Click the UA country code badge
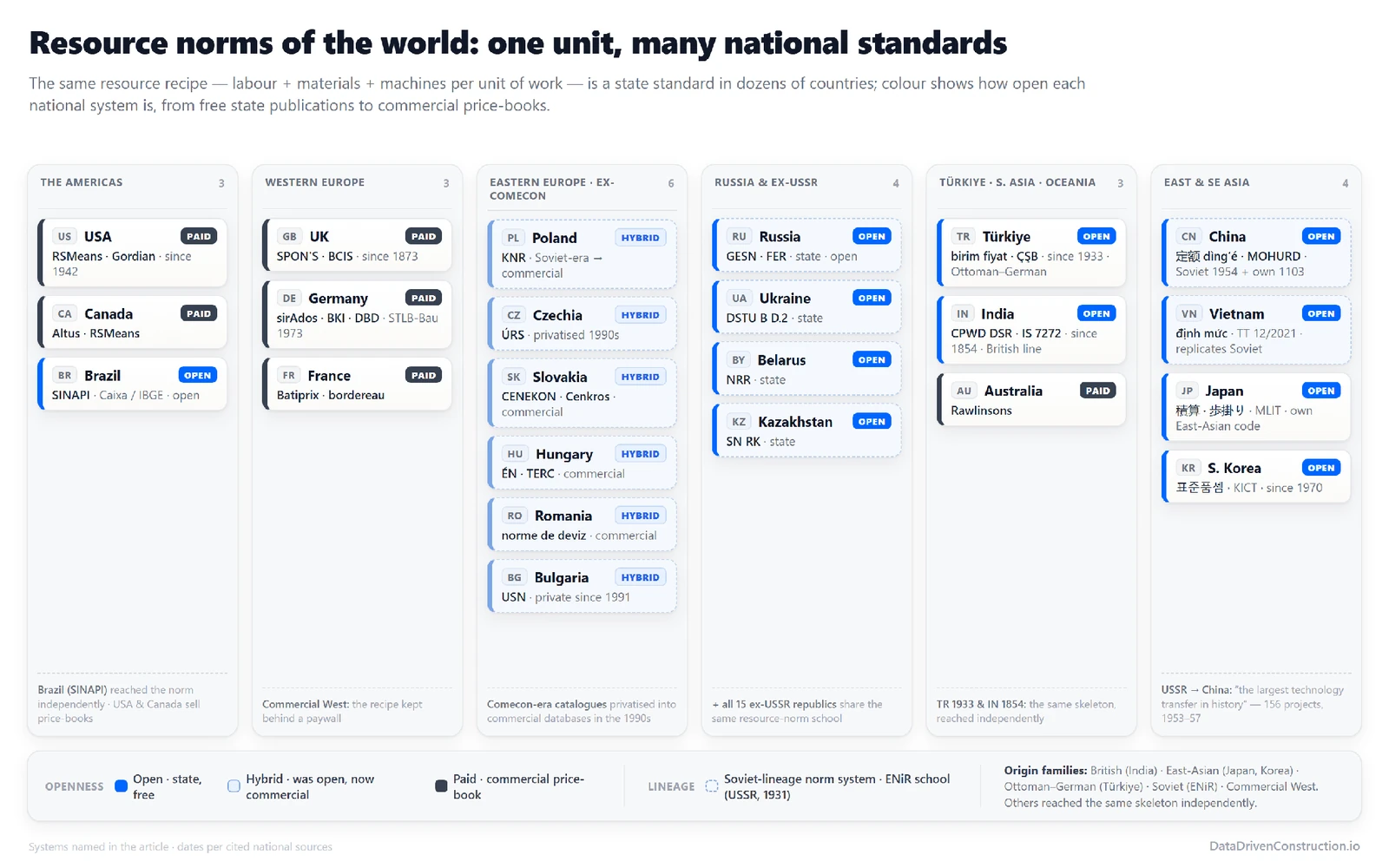1389x868 pixels. (x=739, y=298)
